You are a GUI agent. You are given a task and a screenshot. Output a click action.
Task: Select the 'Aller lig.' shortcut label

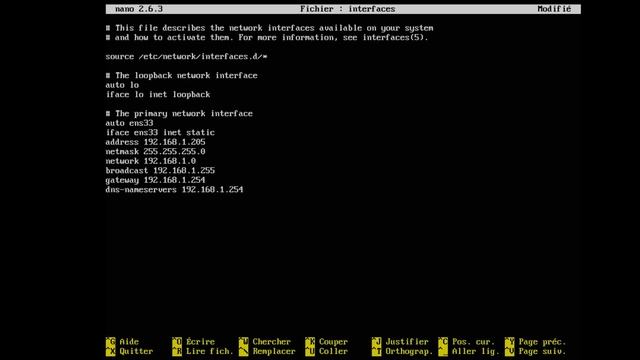click(x=476, y=351)
